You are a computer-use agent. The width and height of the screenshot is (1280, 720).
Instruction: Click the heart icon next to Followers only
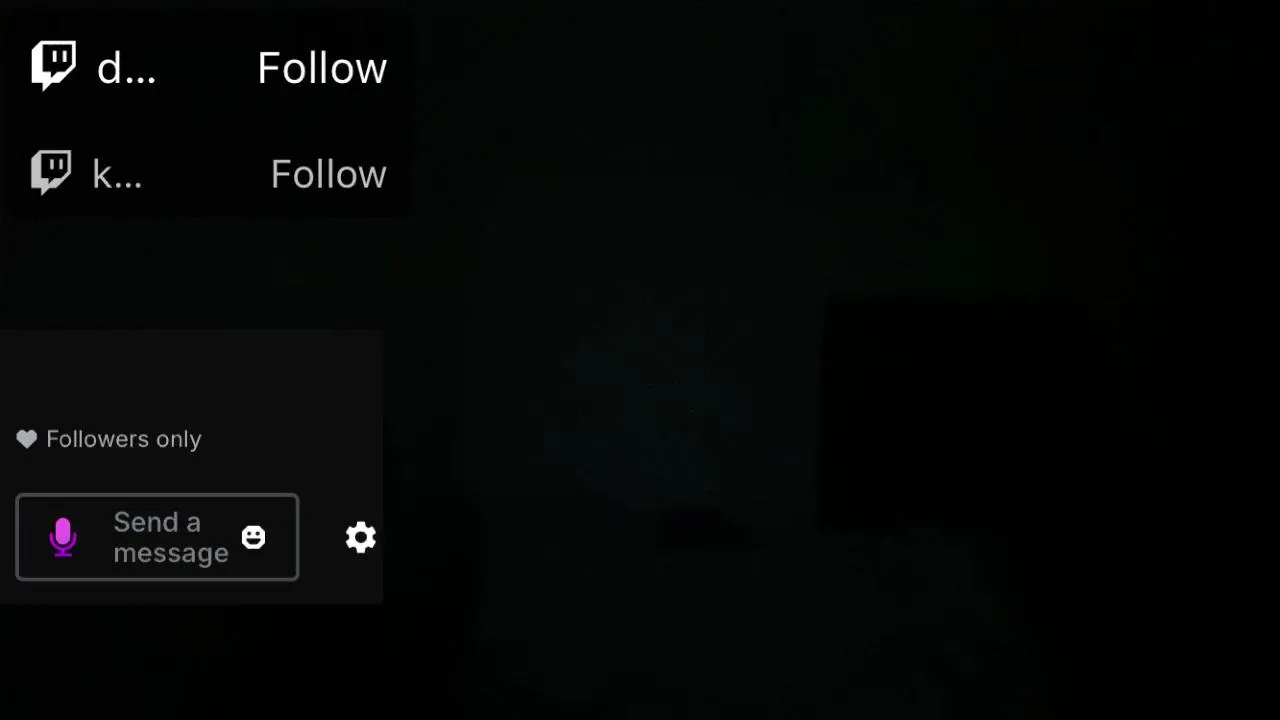point(27,439)
